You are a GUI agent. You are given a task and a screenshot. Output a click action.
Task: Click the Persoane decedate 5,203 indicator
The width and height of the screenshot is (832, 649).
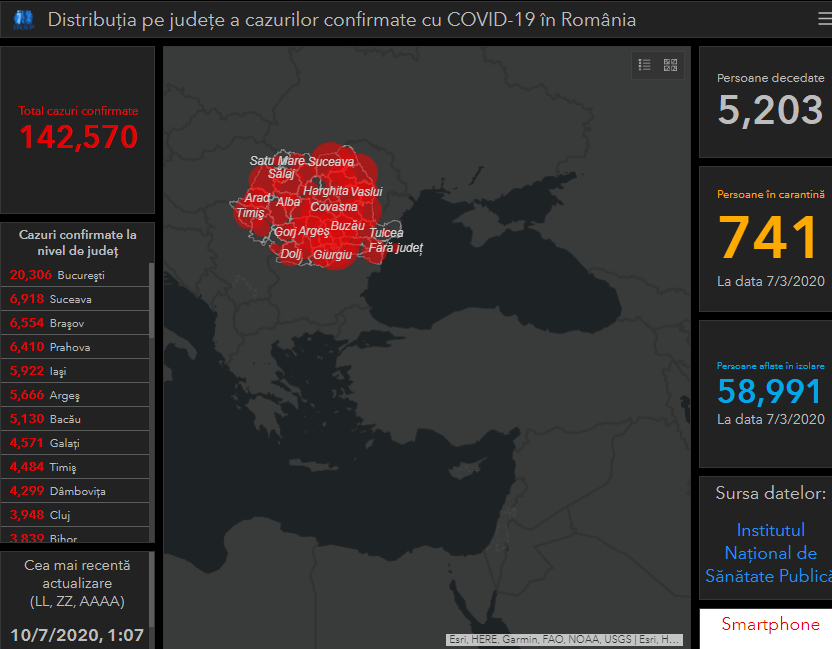coord(770,110)
